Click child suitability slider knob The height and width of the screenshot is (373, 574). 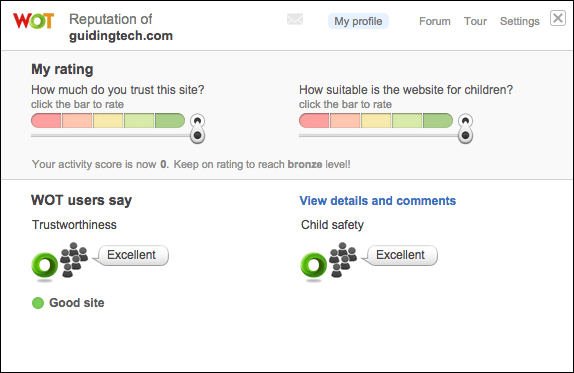(x=465, y=129)
